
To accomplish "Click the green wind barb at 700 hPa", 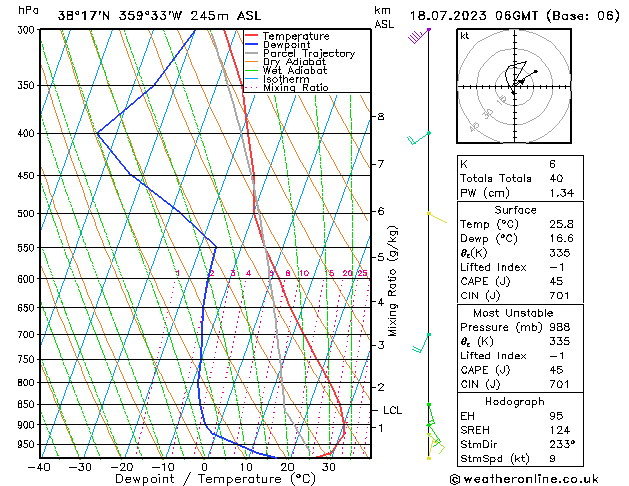I will tap(421, 343).
